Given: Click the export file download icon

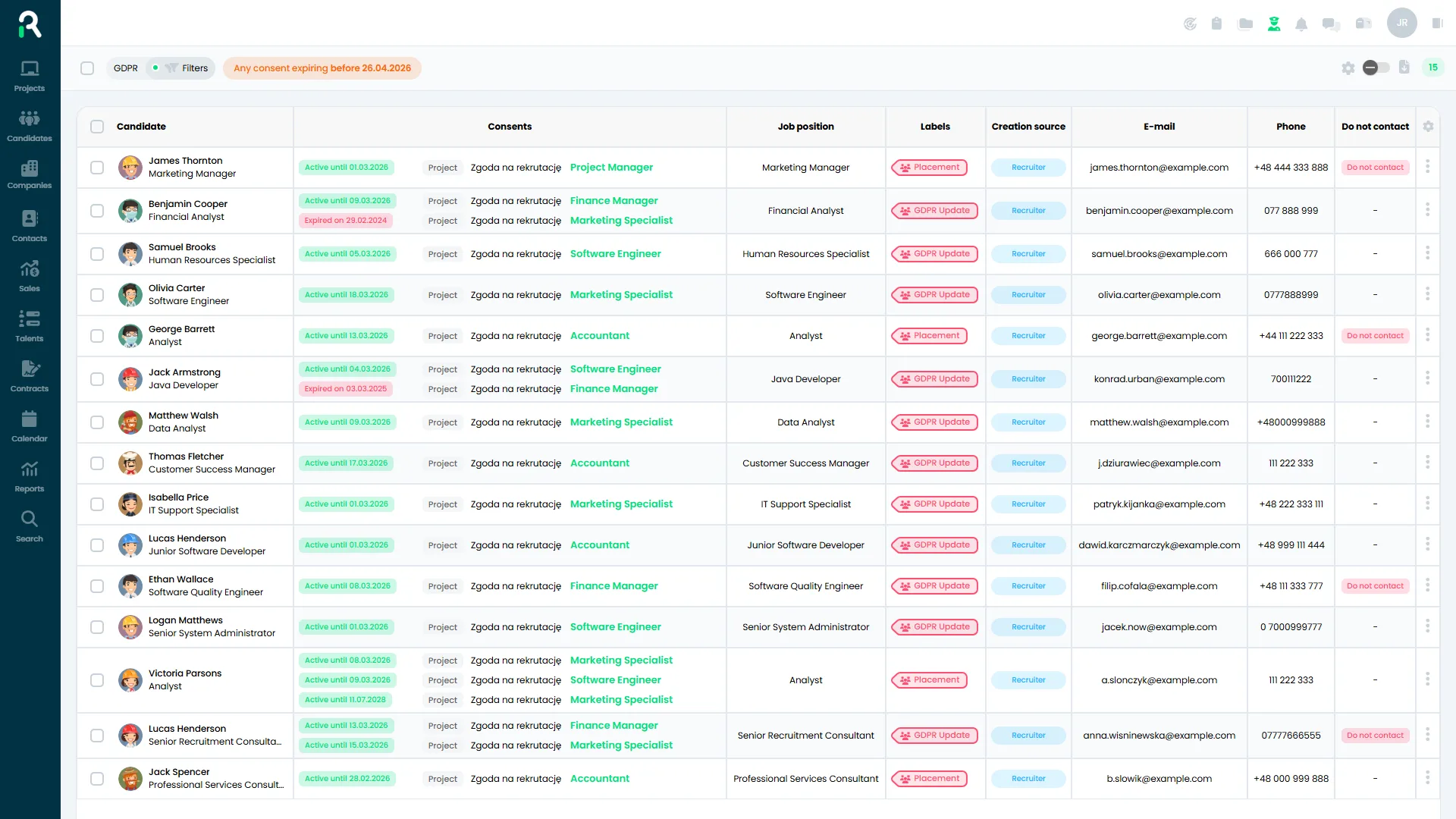Looking at the screenshot, I should click(1404, 67).
